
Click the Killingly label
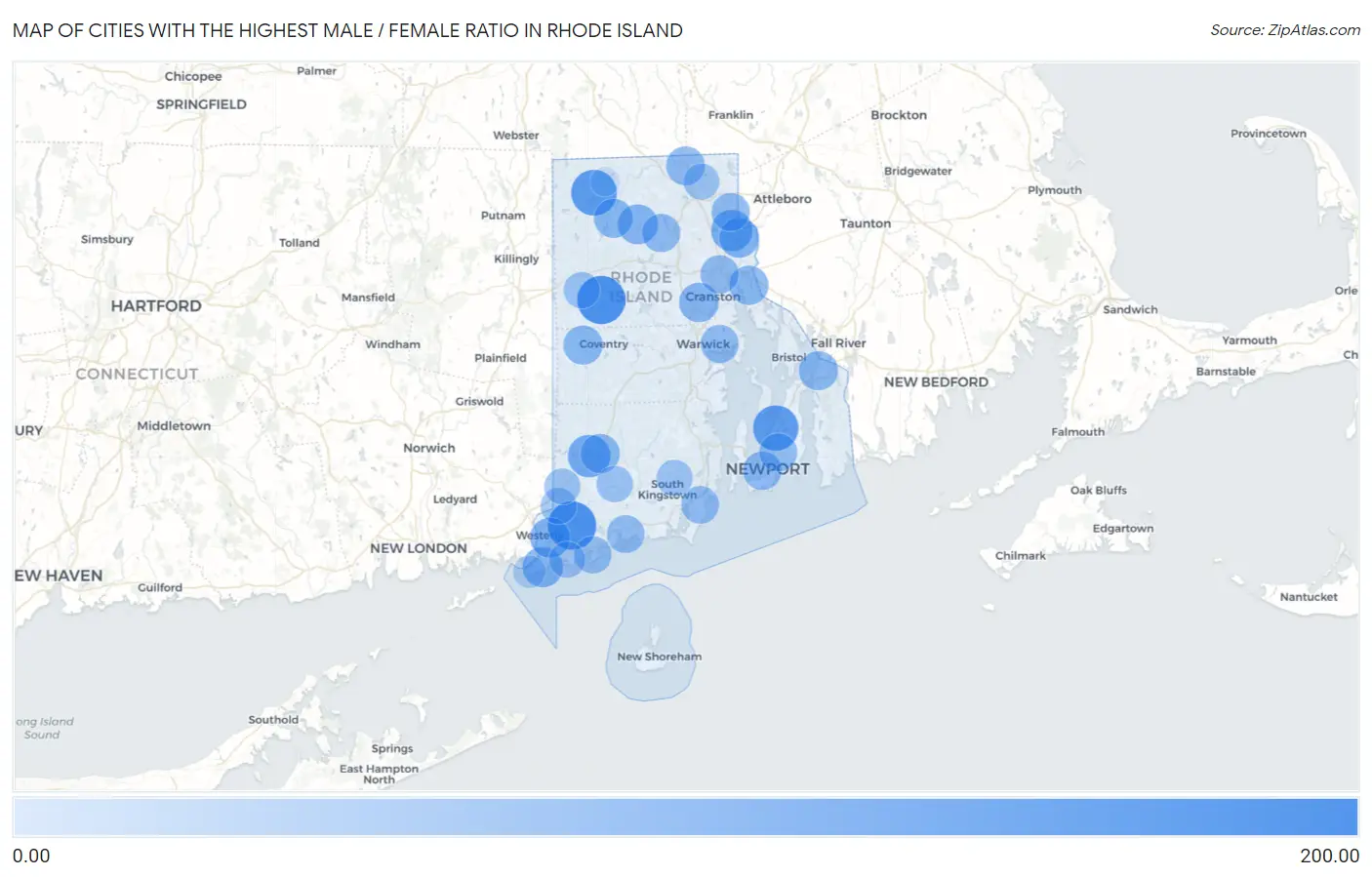[516, 259]
